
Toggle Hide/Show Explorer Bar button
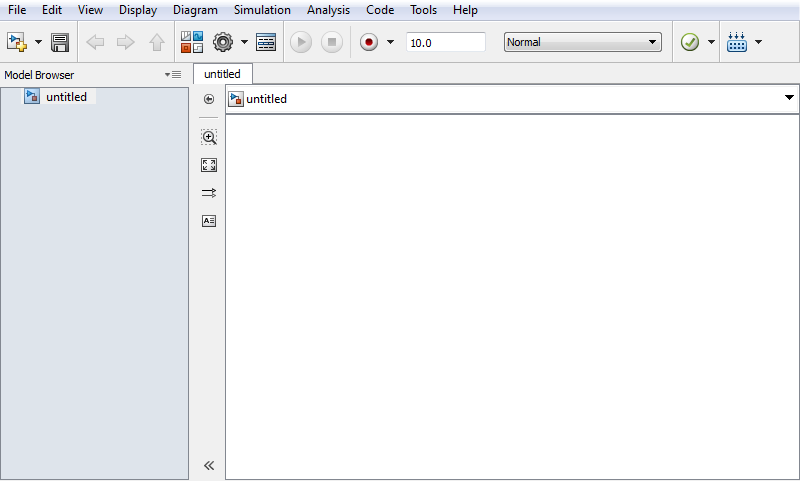click(x=209, y=99)
